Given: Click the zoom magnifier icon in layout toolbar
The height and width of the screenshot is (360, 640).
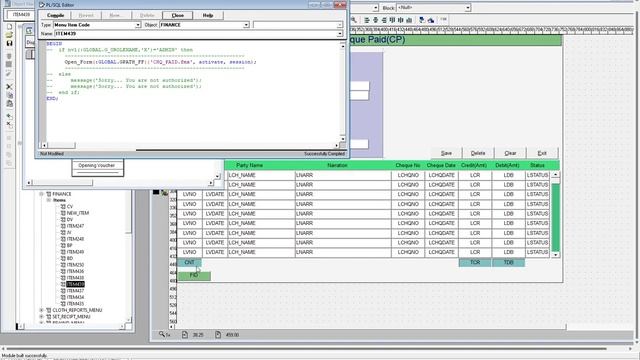Looking at the screenshot, I should tap(354, 20).
